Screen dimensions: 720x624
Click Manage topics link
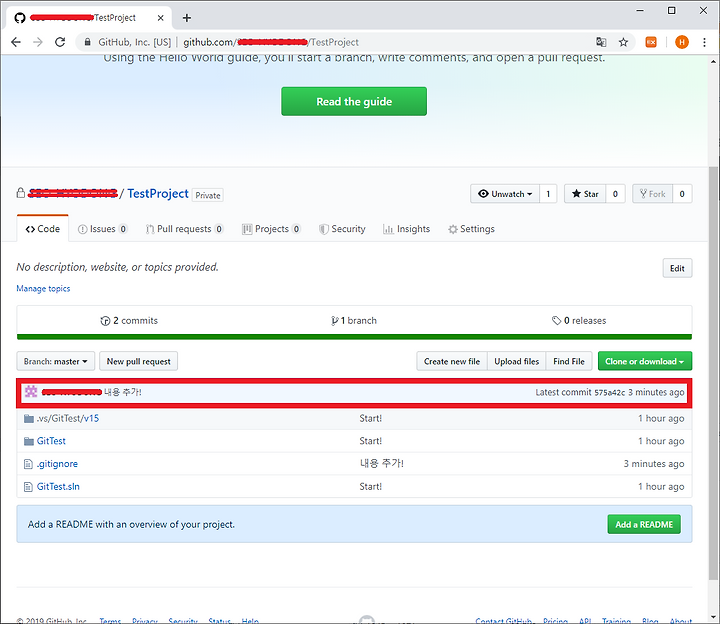pos(43,288)
